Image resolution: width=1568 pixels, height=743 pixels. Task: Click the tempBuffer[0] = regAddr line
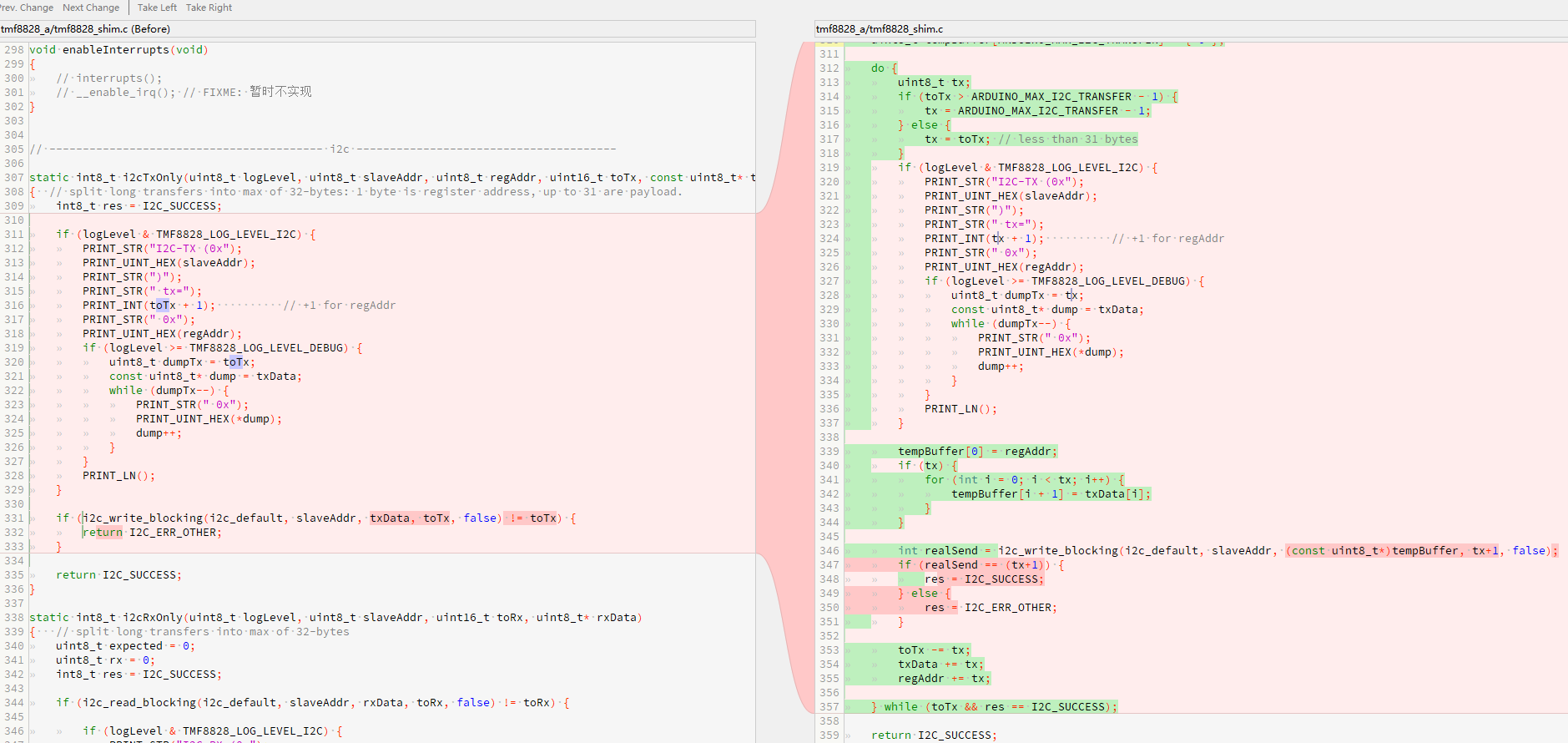click(x=976, y=452)
